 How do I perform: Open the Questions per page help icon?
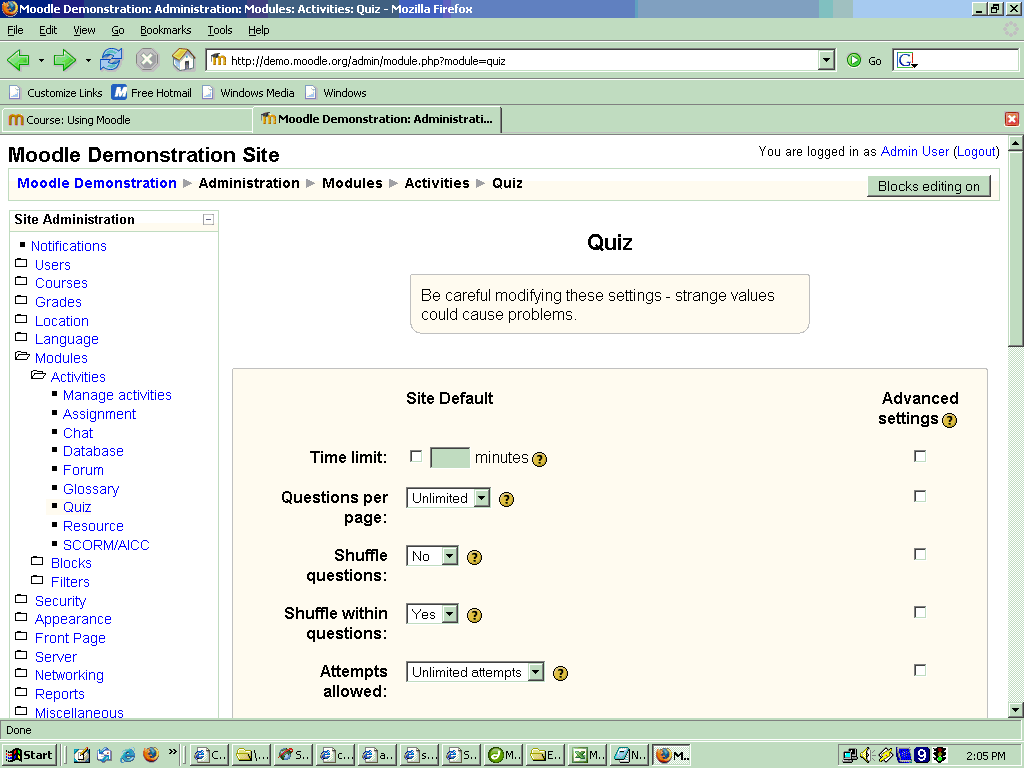click(x=506, y=500)
